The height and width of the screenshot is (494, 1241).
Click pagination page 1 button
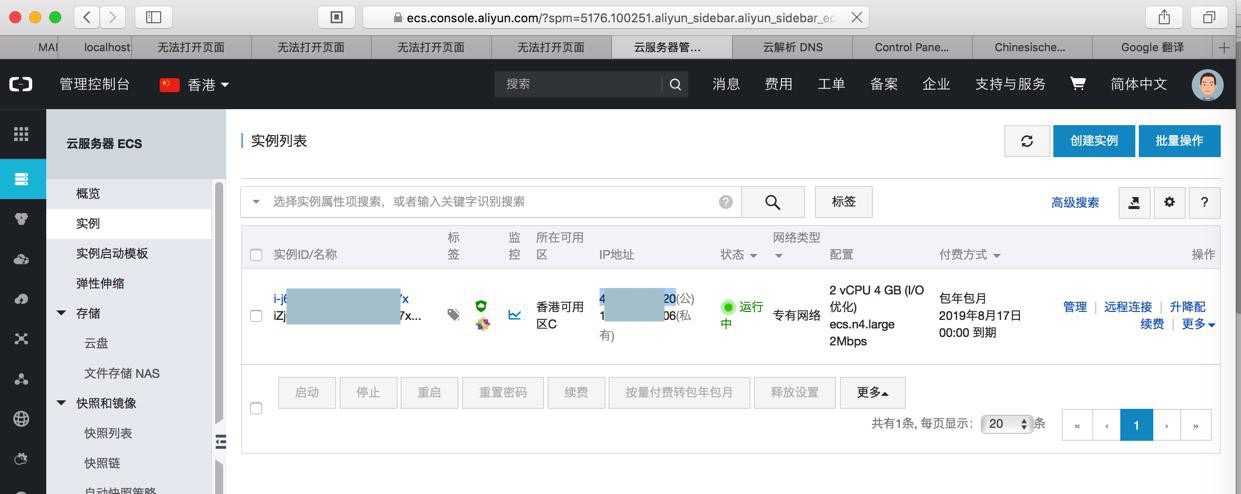pos(1136,424)
